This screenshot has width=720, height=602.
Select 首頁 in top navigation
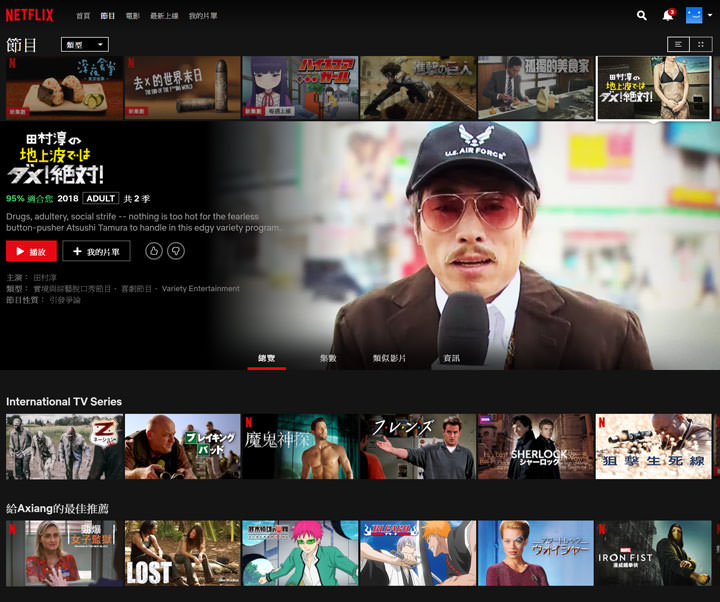point(83,16)
